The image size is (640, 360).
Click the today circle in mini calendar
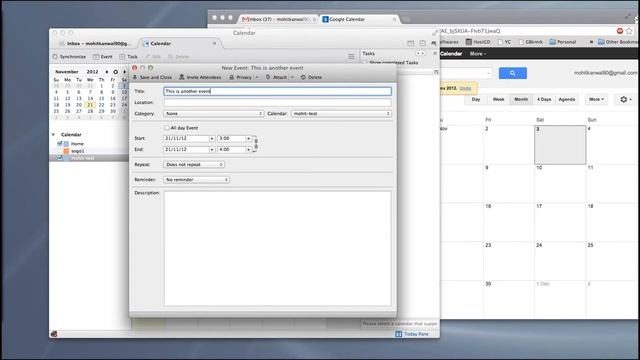pos(116,72)
